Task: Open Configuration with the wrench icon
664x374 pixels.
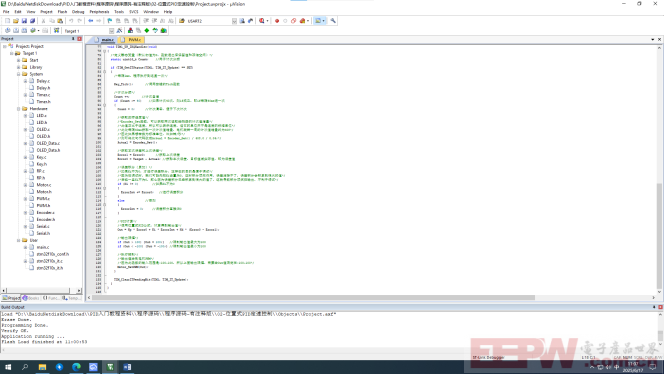Action: click(x=333, y=21)
